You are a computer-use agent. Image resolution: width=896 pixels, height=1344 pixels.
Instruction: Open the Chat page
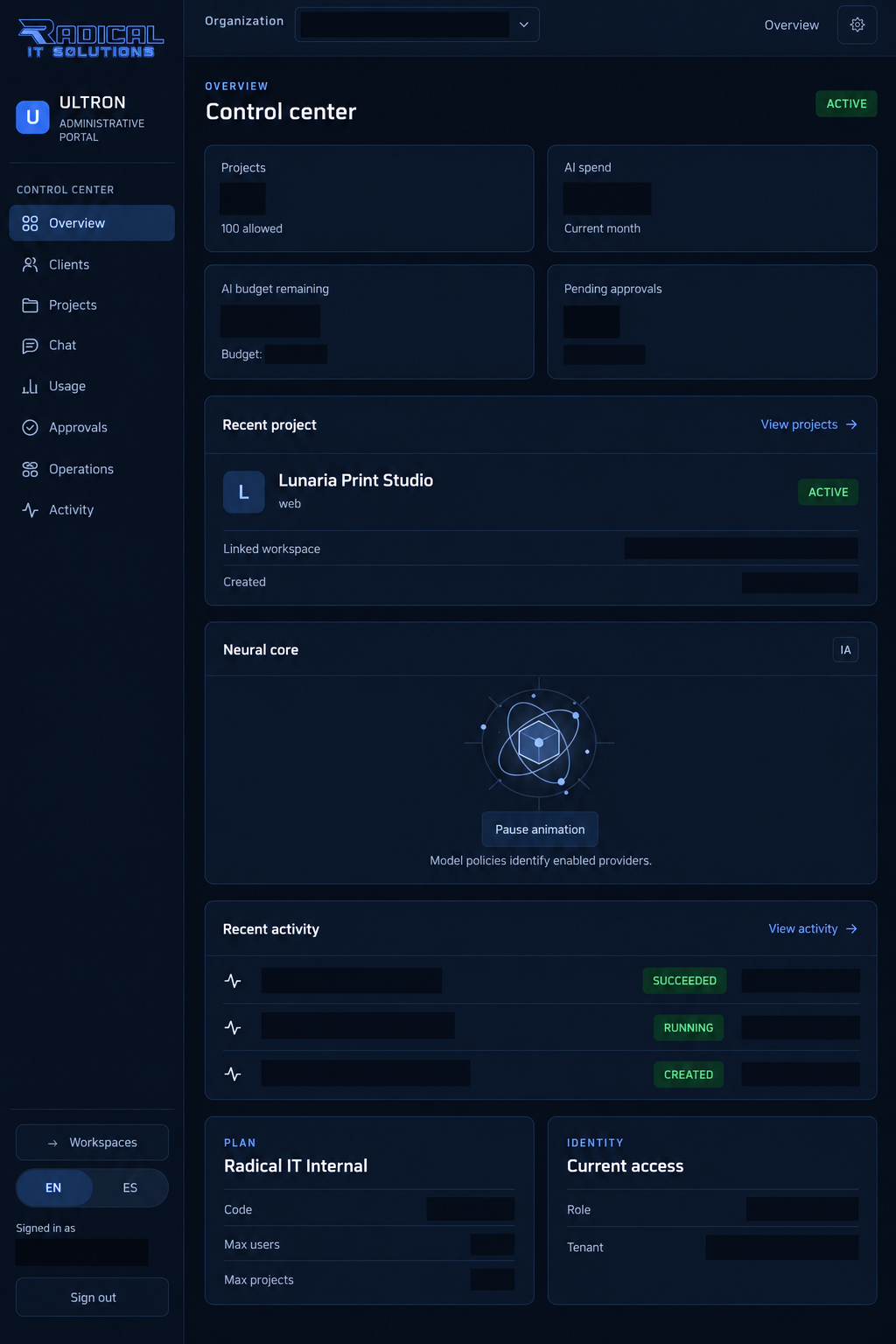tap(92, 346)
